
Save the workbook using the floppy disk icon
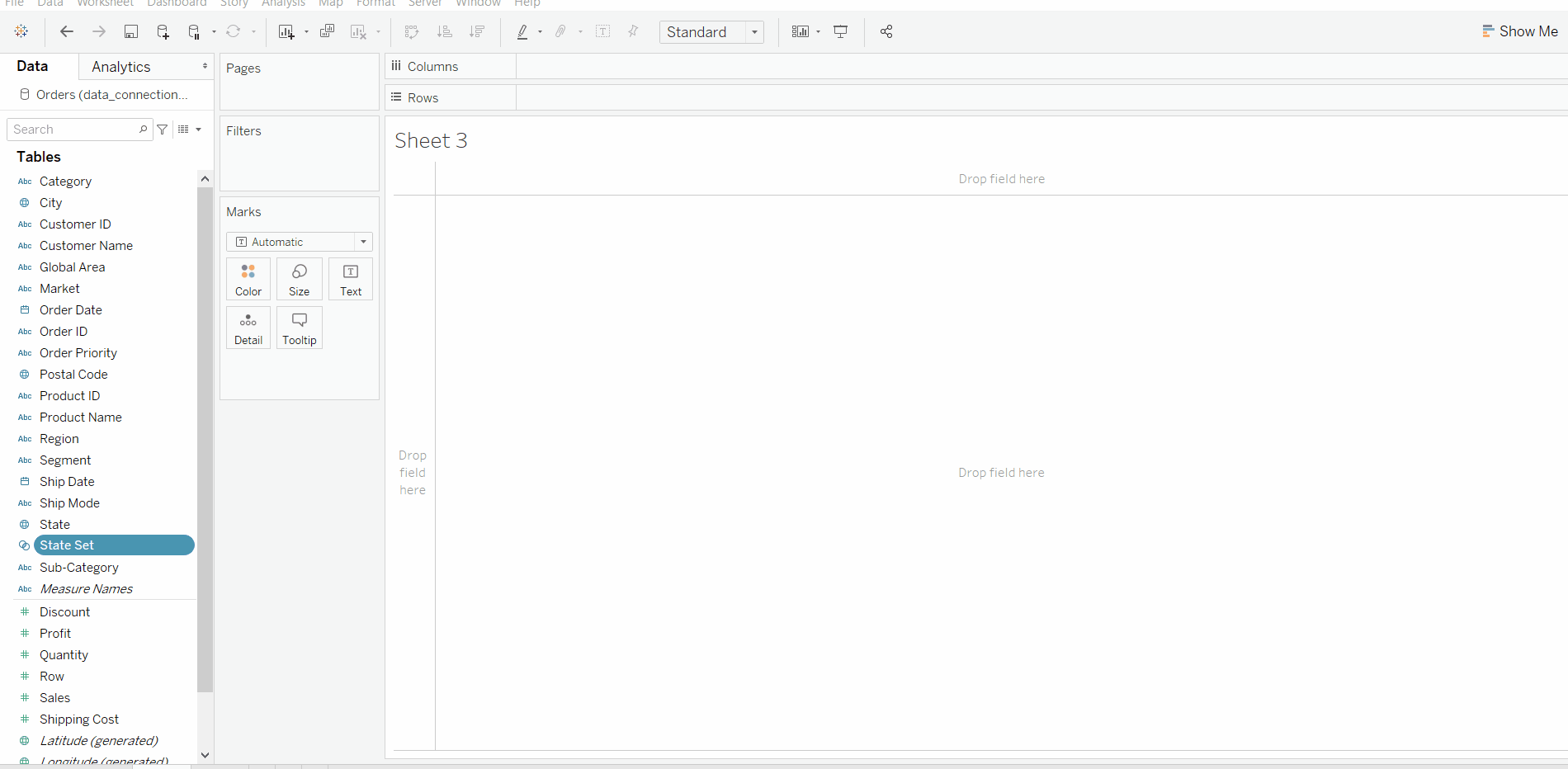pyautogui.click(x=131, y=31)
